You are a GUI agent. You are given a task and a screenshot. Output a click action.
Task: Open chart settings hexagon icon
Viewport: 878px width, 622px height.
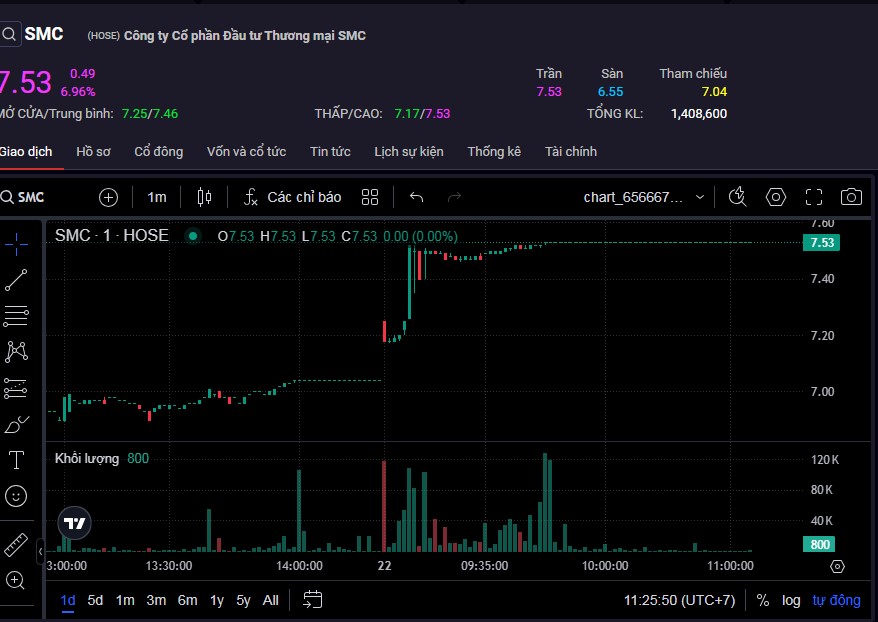pyautogui.click(x=776, y=197)
